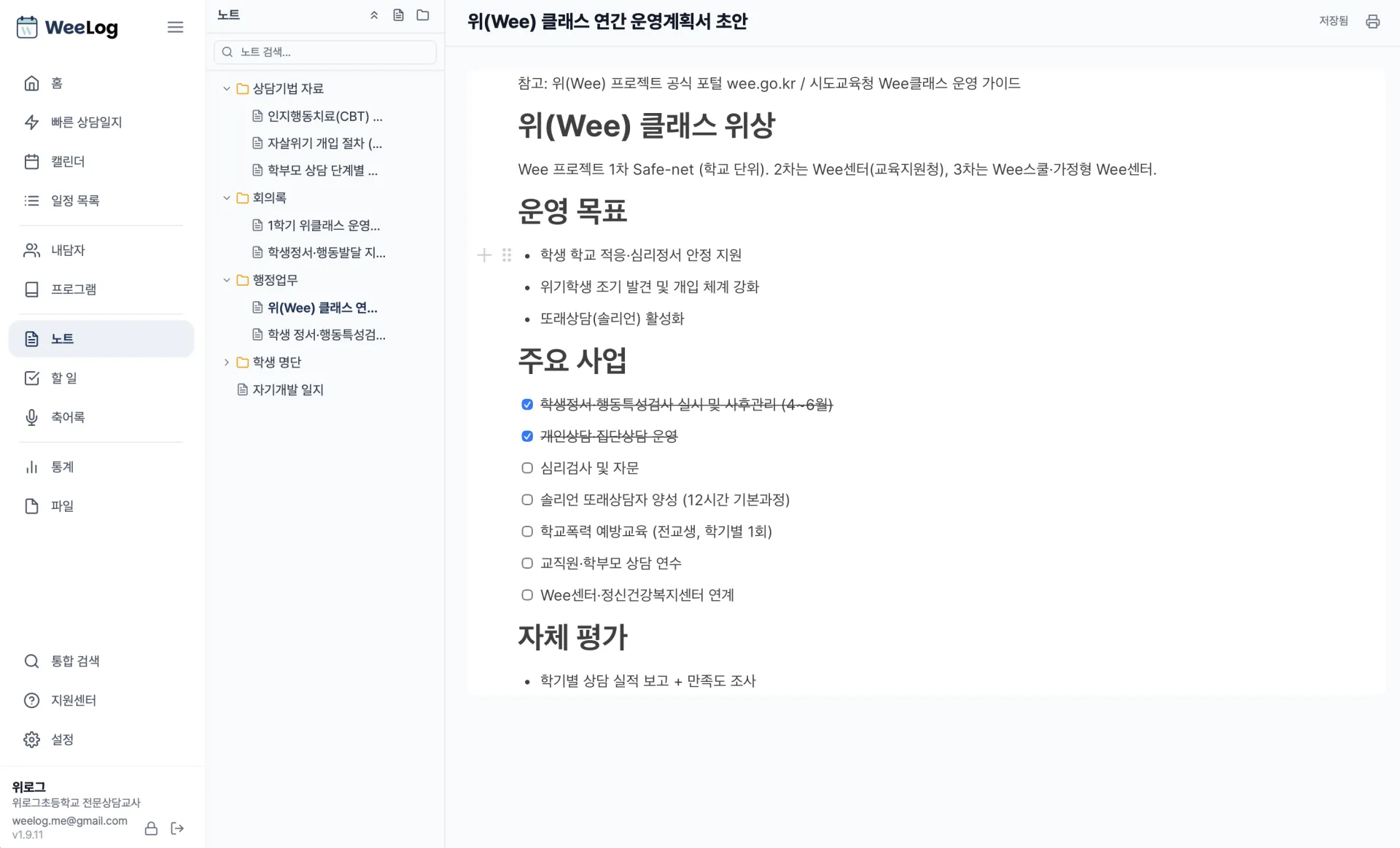The image size is (1400, 848).
Task: Click the 빠른 상담일지 lightning icon
Action: [x=31, y=122]
